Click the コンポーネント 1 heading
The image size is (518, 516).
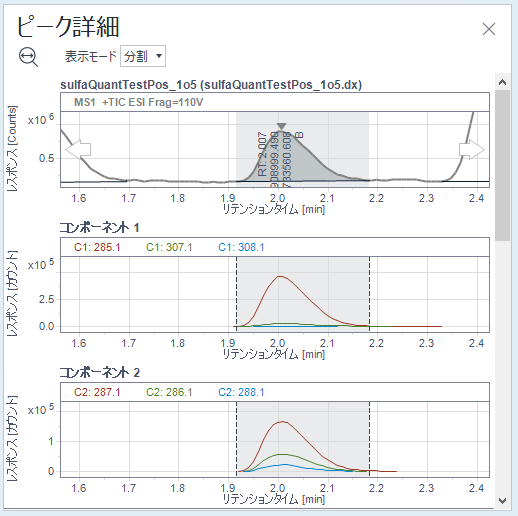point(99,228)
